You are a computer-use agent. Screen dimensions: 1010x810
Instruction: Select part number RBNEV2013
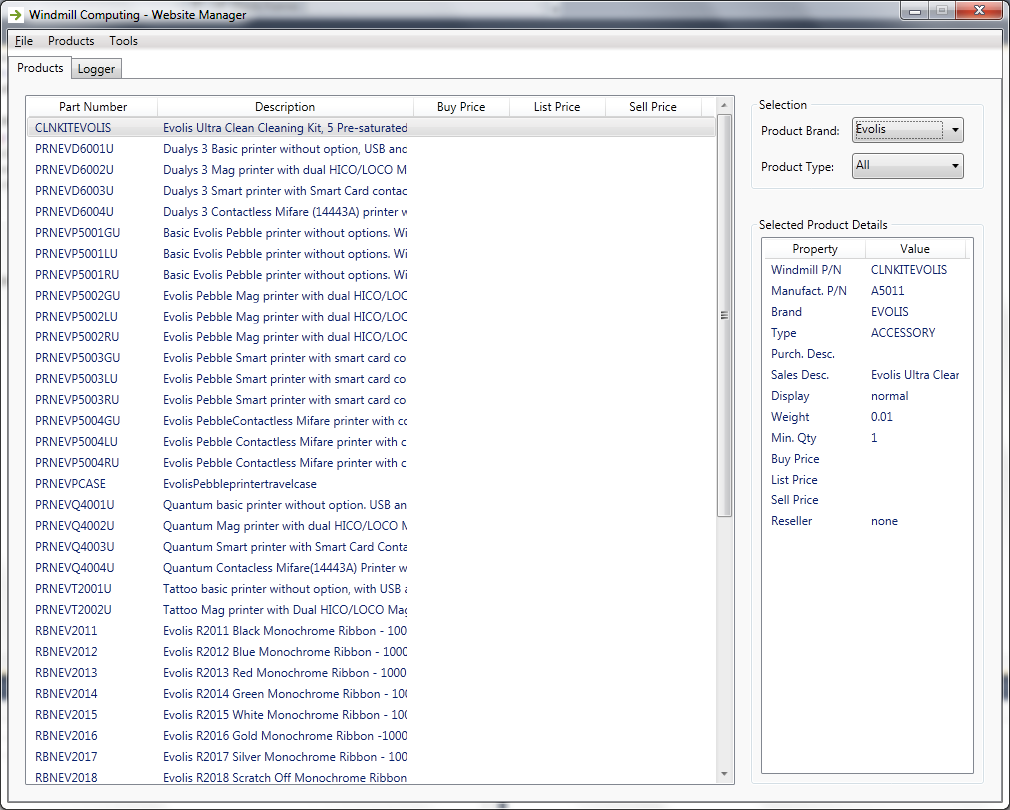[66, 673]
